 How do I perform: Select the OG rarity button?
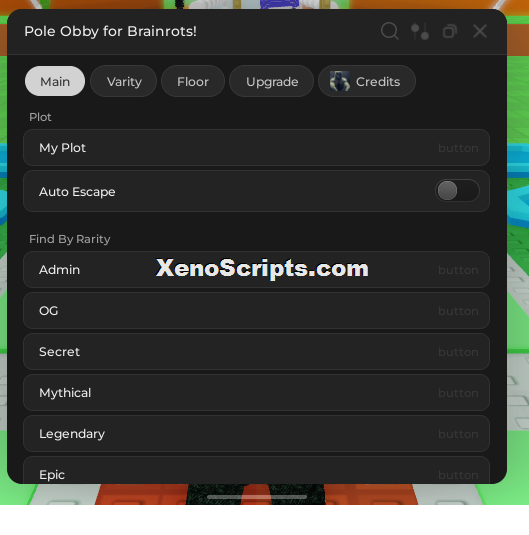tap(257, 310)
